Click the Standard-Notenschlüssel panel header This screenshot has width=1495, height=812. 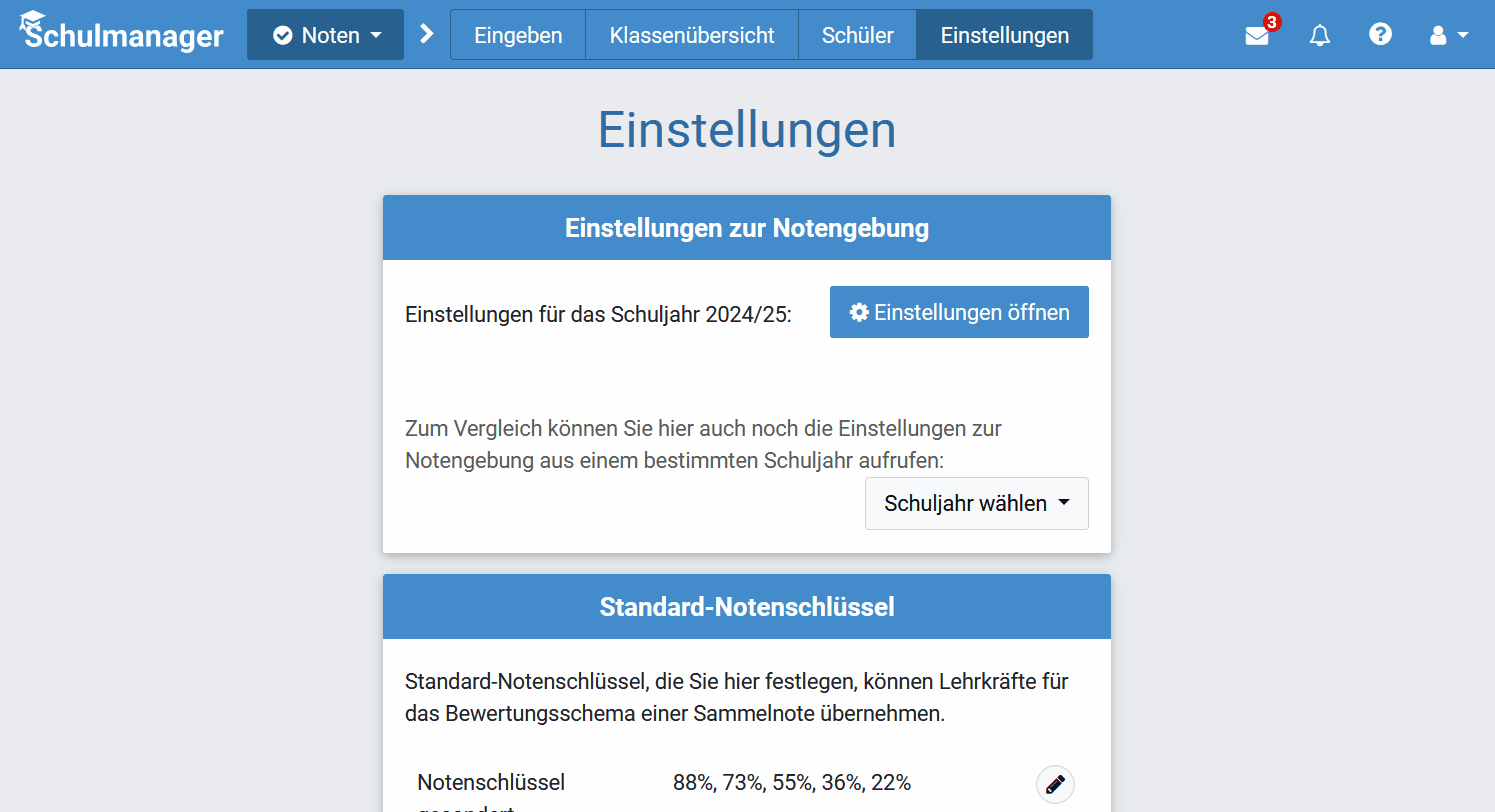point(747,607)
